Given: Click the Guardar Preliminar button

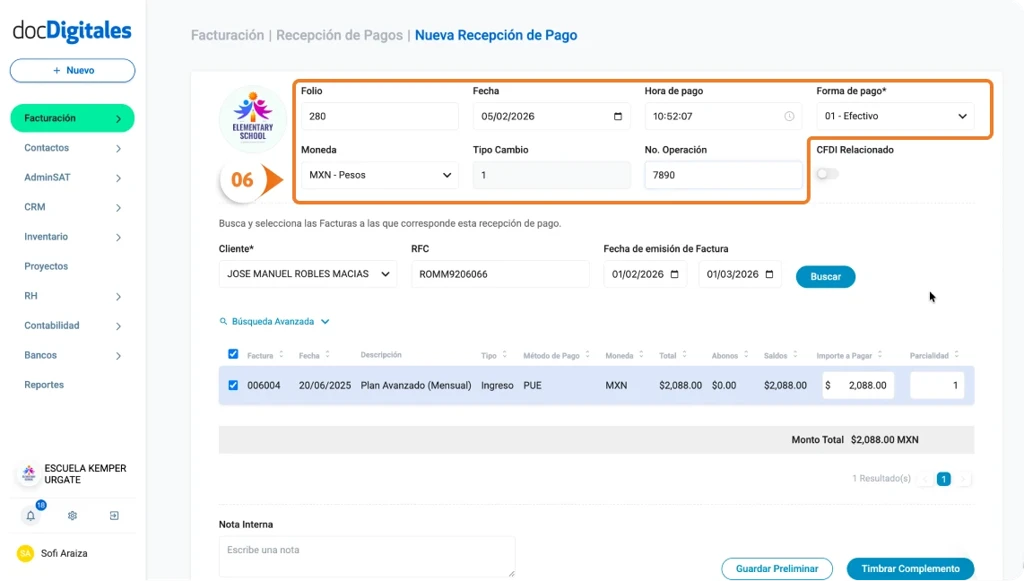Looking at the screenshot, I should point(777,567).
